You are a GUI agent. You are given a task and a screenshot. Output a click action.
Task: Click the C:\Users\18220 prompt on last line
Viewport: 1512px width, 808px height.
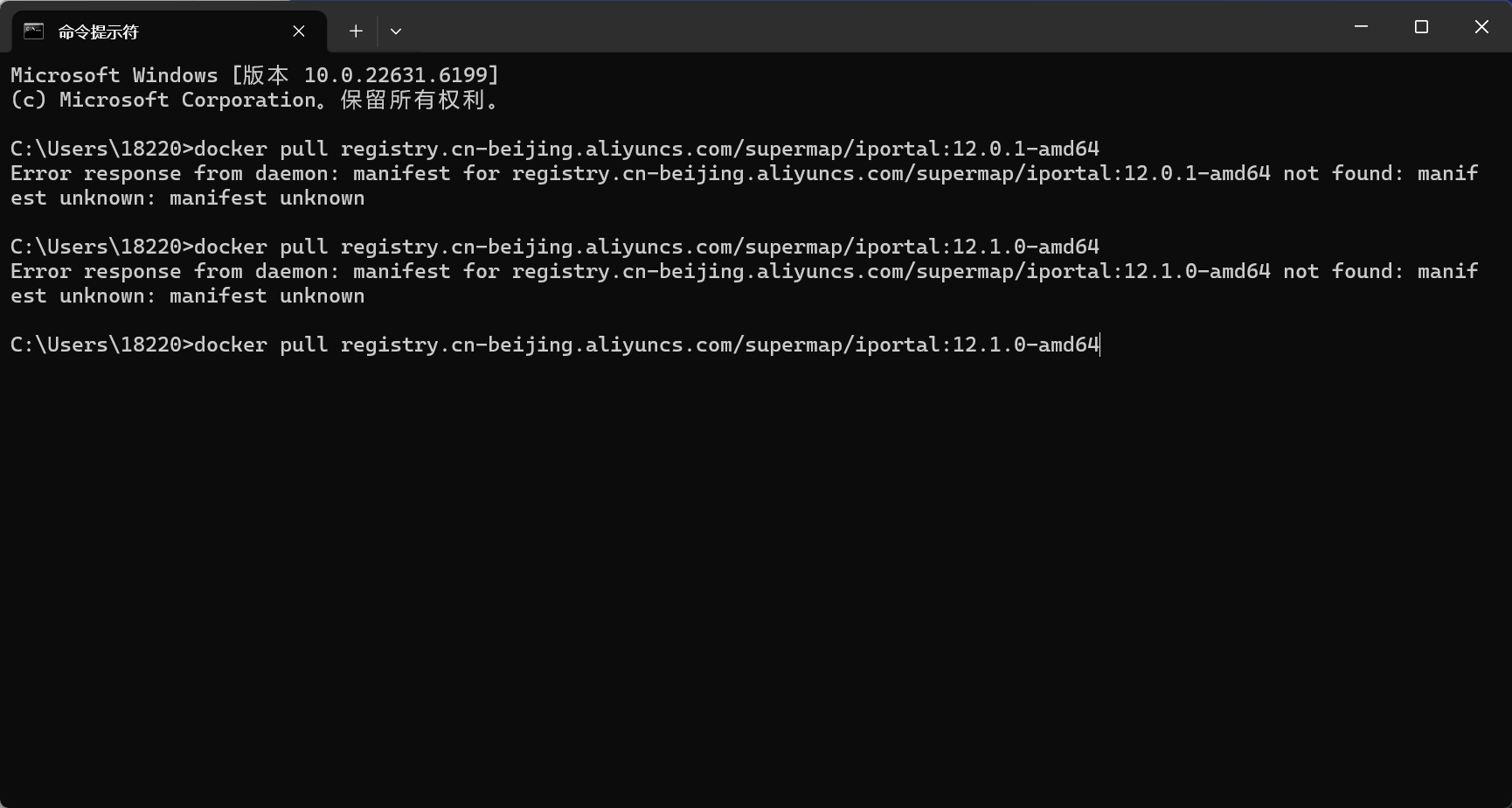96,345
